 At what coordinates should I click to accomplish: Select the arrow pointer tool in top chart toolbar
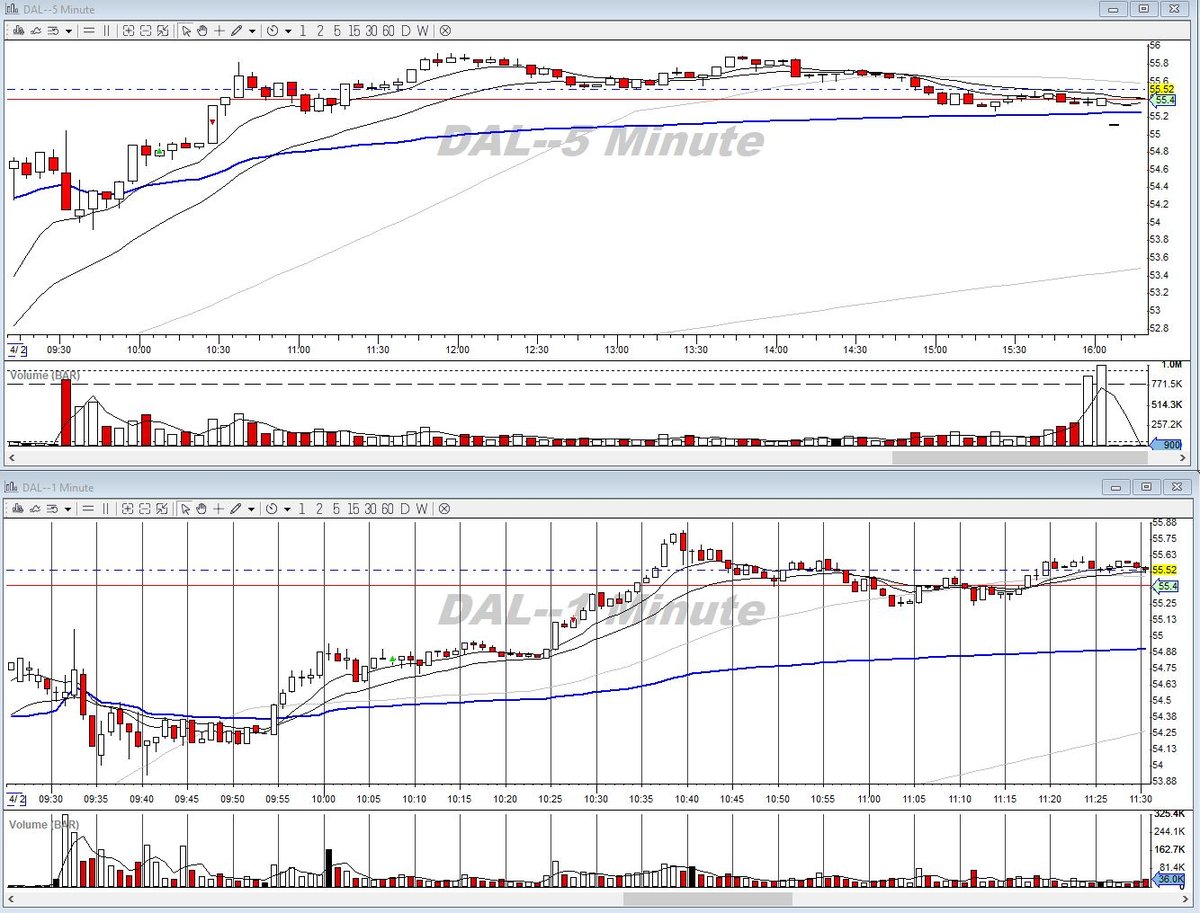coord(186,30)
